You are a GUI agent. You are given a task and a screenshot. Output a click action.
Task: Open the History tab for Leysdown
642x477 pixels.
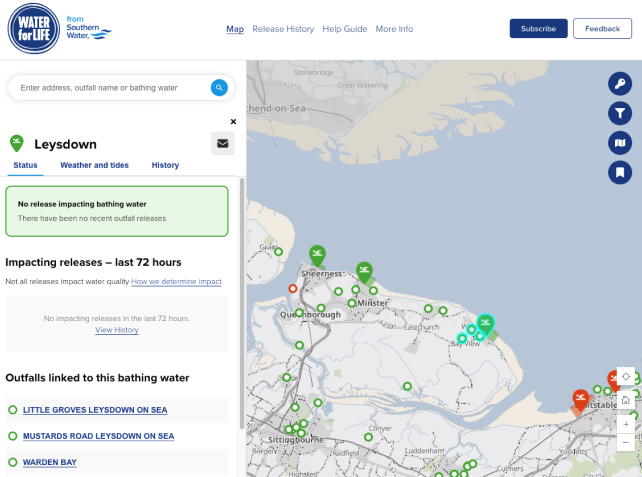pyautogui.click(x=165, y=165)
